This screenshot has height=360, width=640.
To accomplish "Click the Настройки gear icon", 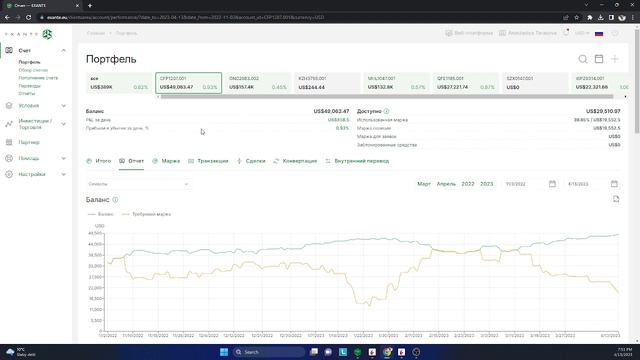I will point(9,174).
